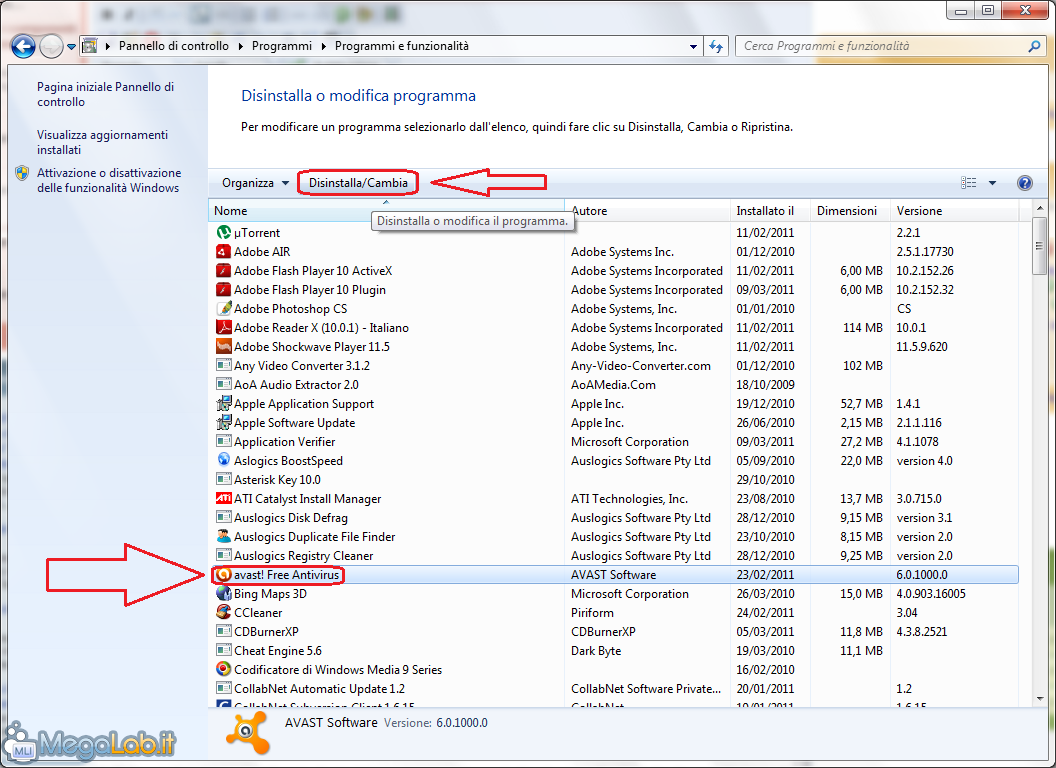Viewport: 1056px width, 768px height.
Task: Expand the view options dropdown arrow
Action: point(992,183)
